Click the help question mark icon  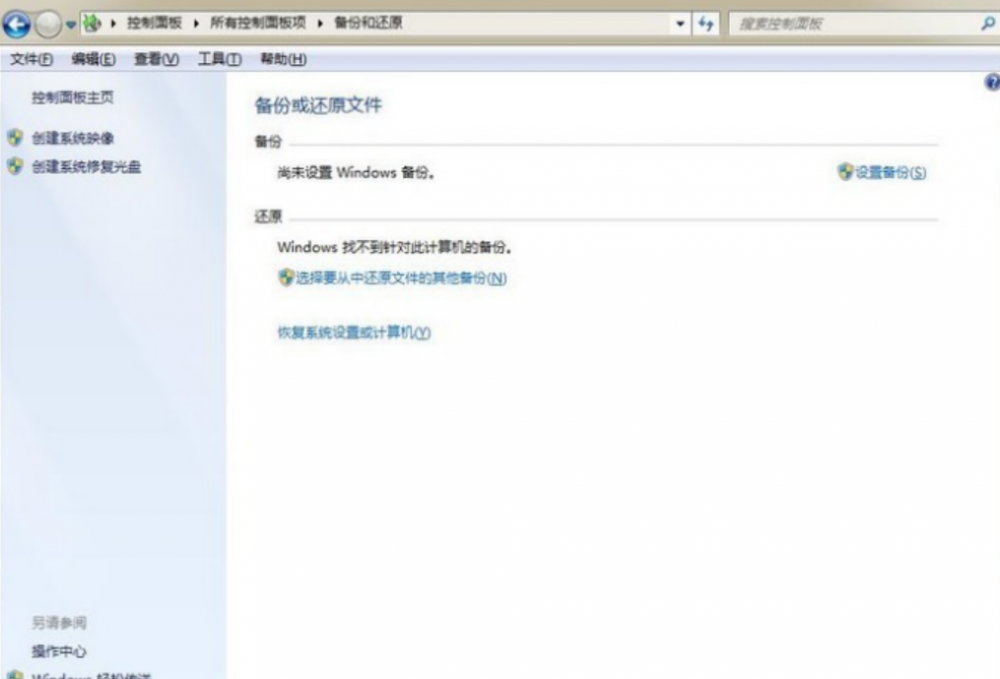[992, 83]
